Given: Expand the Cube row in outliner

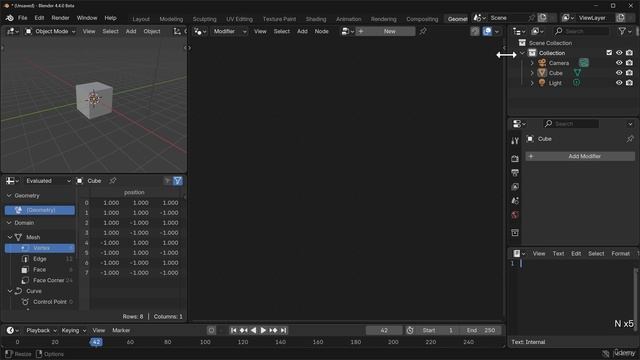Looking at the screenshot, I should tap(532, 73).
